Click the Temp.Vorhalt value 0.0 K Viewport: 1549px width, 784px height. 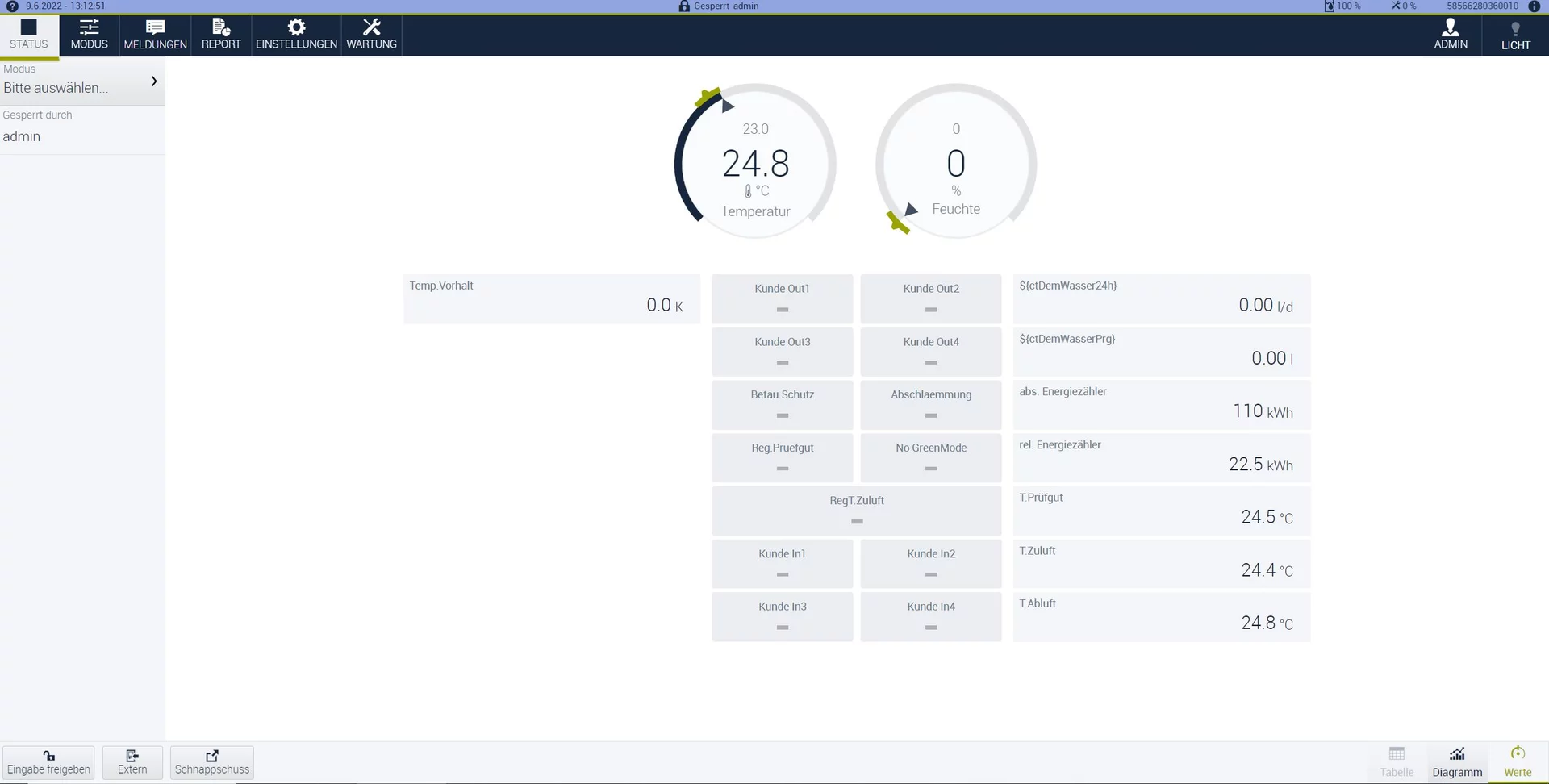tap(665, 305)
